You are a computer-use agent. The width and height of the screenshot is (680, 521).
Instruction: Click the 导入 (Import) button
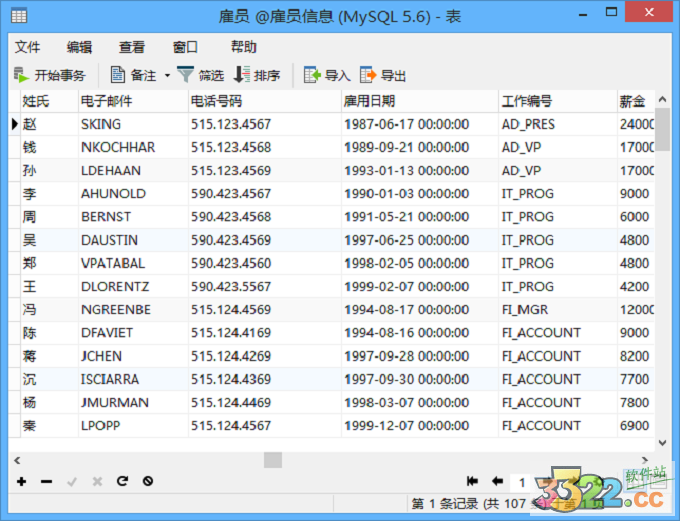[327, 75]
